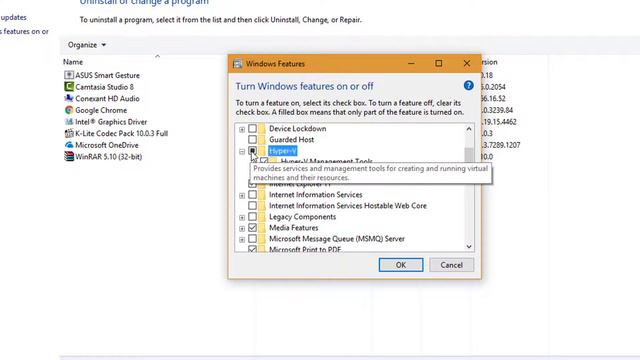Image resolution: width=640 pixels, height=360 pixels.
Task: Select Google Chrome entry in program list
Action: [101, 110]
